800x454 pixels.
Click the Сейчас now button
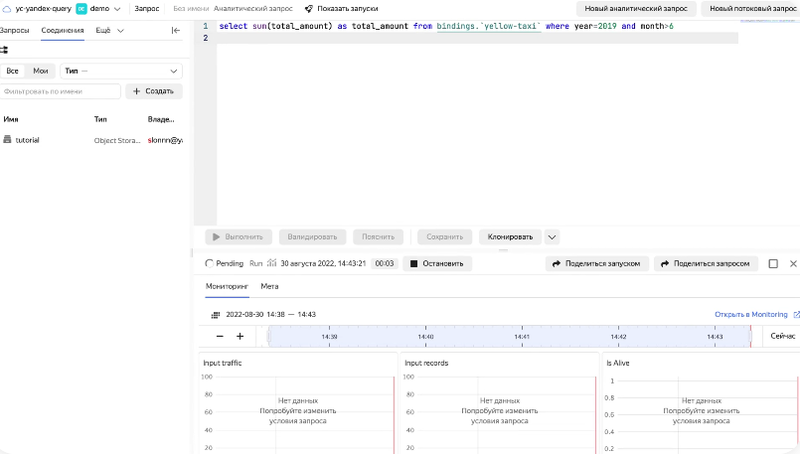pyautogui.click(x=783, y=336)
